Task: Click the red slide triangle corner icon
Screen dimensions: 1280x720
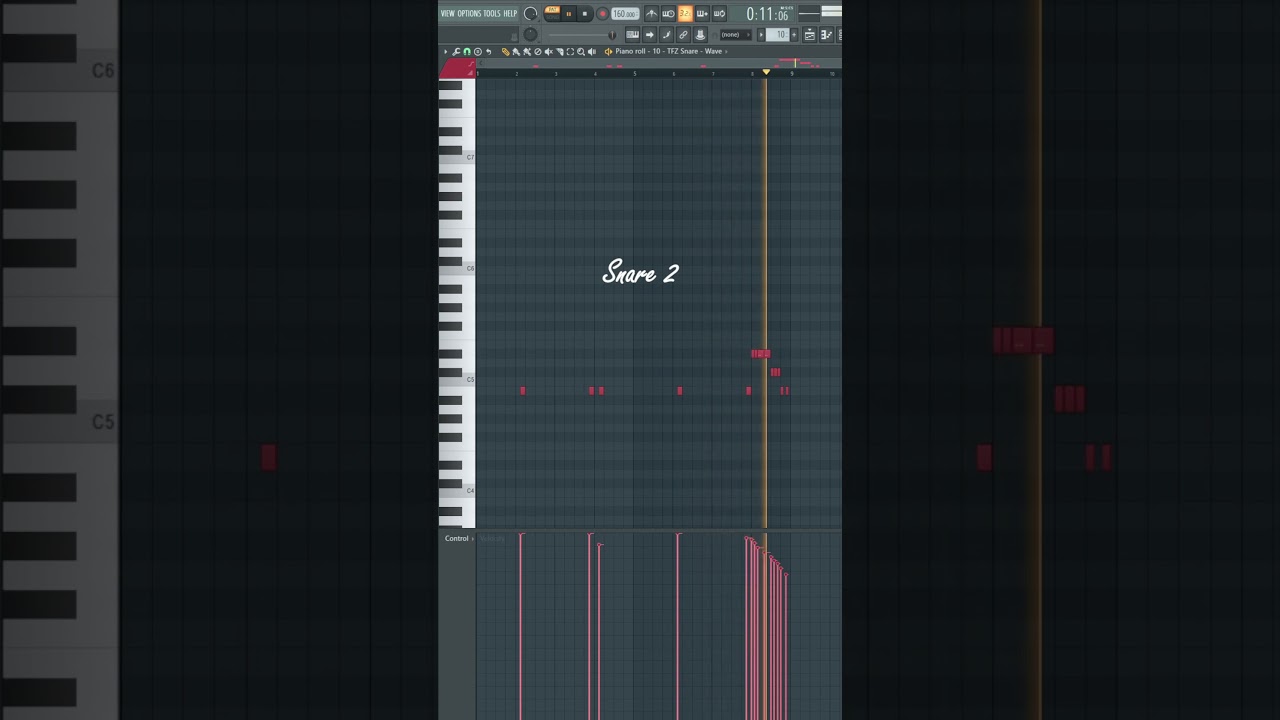Action: coord(470,72)
